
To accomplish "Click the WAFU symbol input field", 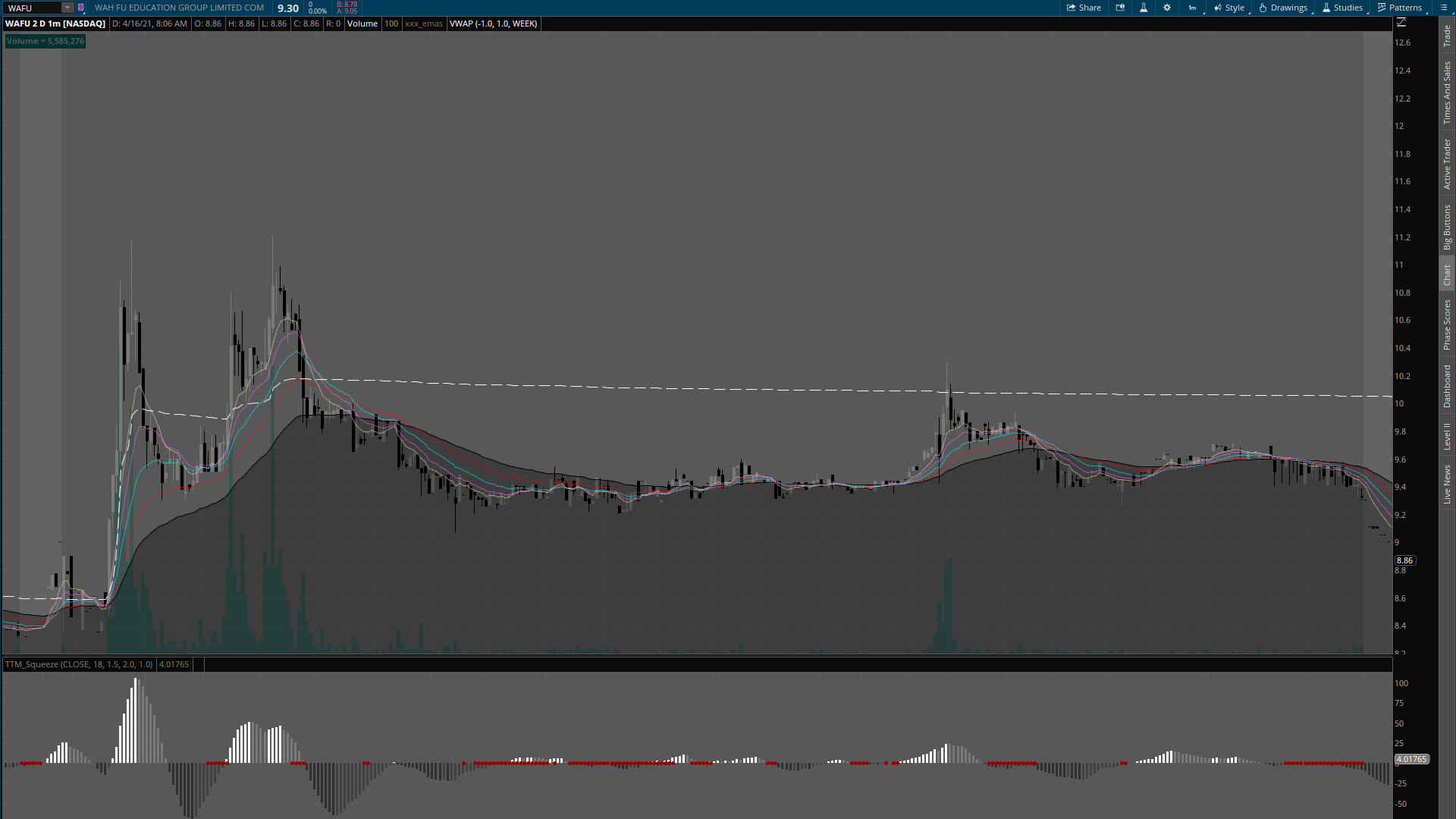I will (x=32, y=8).
